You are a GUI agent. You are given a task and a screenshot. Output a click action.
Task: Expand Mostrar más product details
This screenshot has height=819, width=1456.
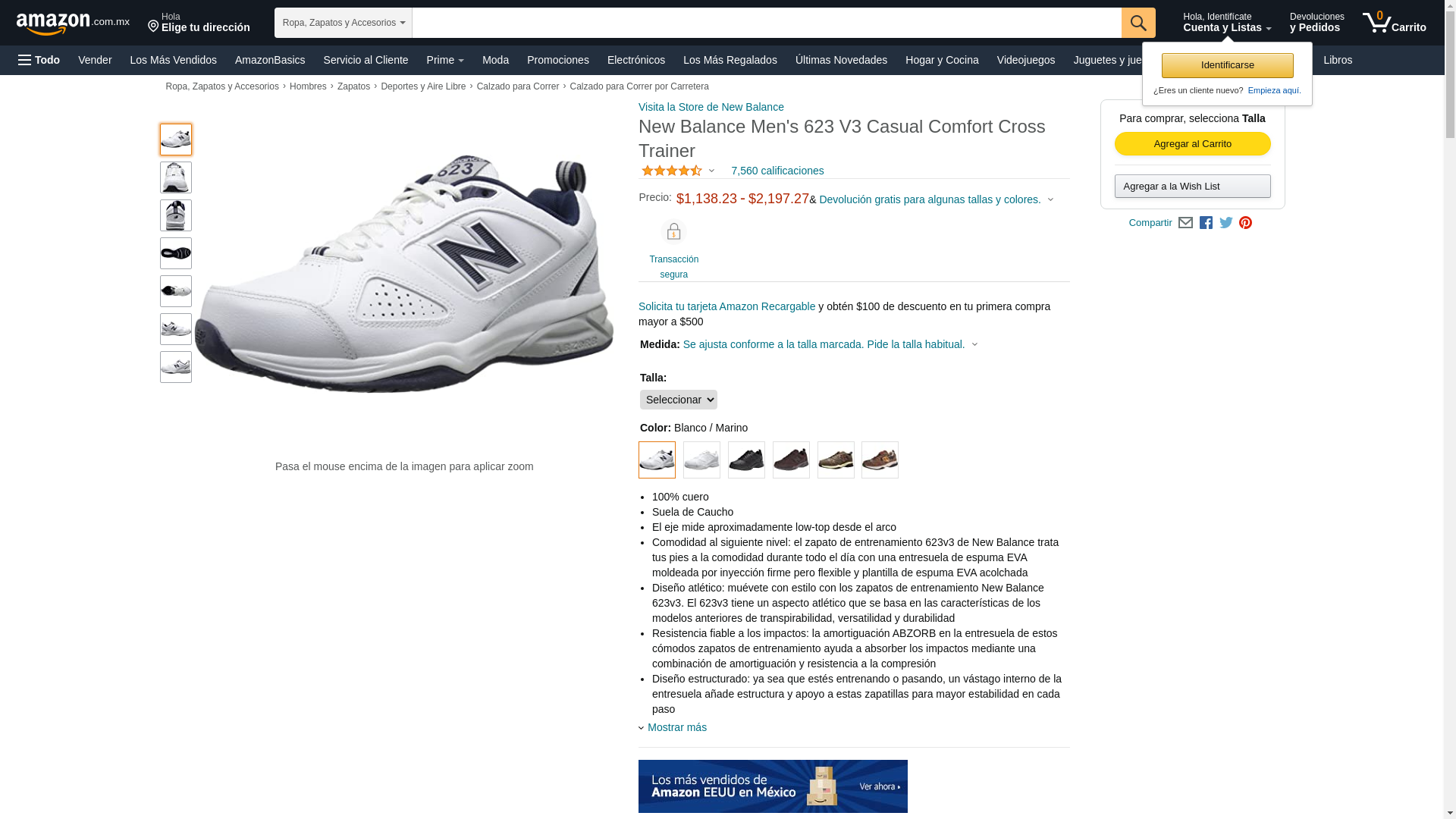click(x=676, y=727)
